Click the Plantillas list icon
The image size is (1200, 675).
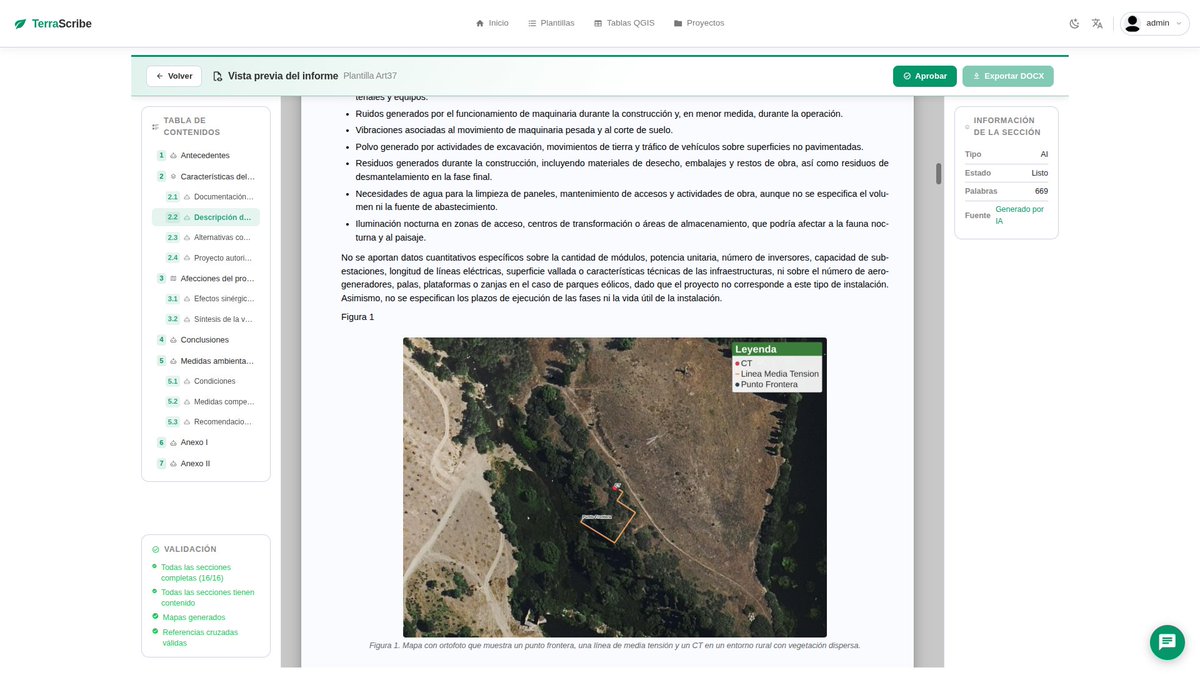tap(532, 23)
